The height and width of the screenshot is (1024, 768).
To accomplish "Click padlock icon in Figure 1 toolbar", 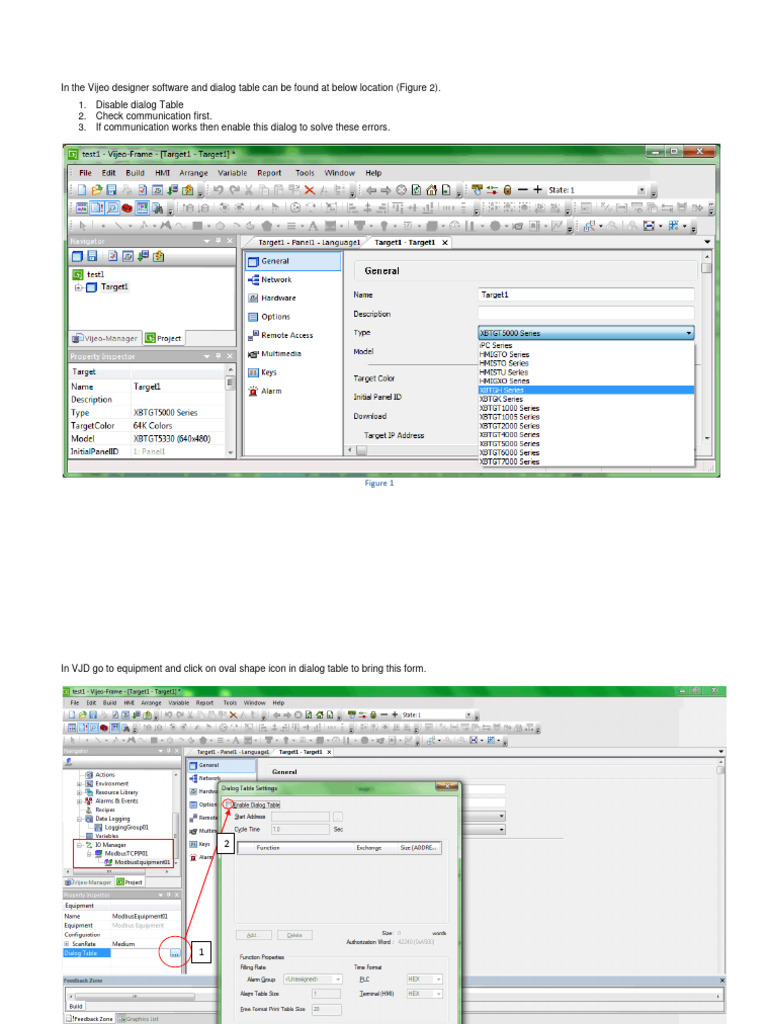I will (x=507, y=190).
